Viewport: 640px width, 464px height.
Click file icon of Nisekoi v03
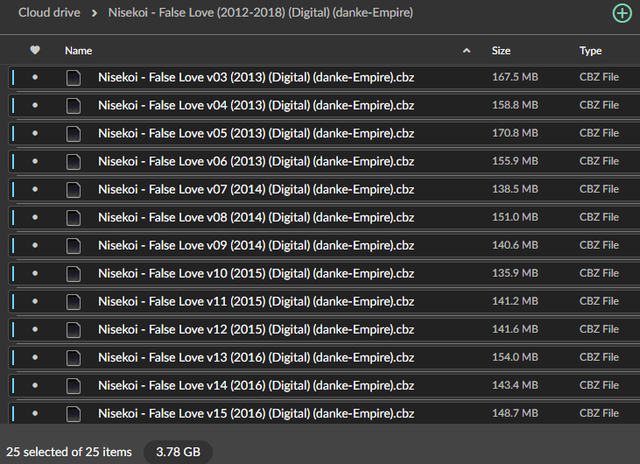point(73,78)
